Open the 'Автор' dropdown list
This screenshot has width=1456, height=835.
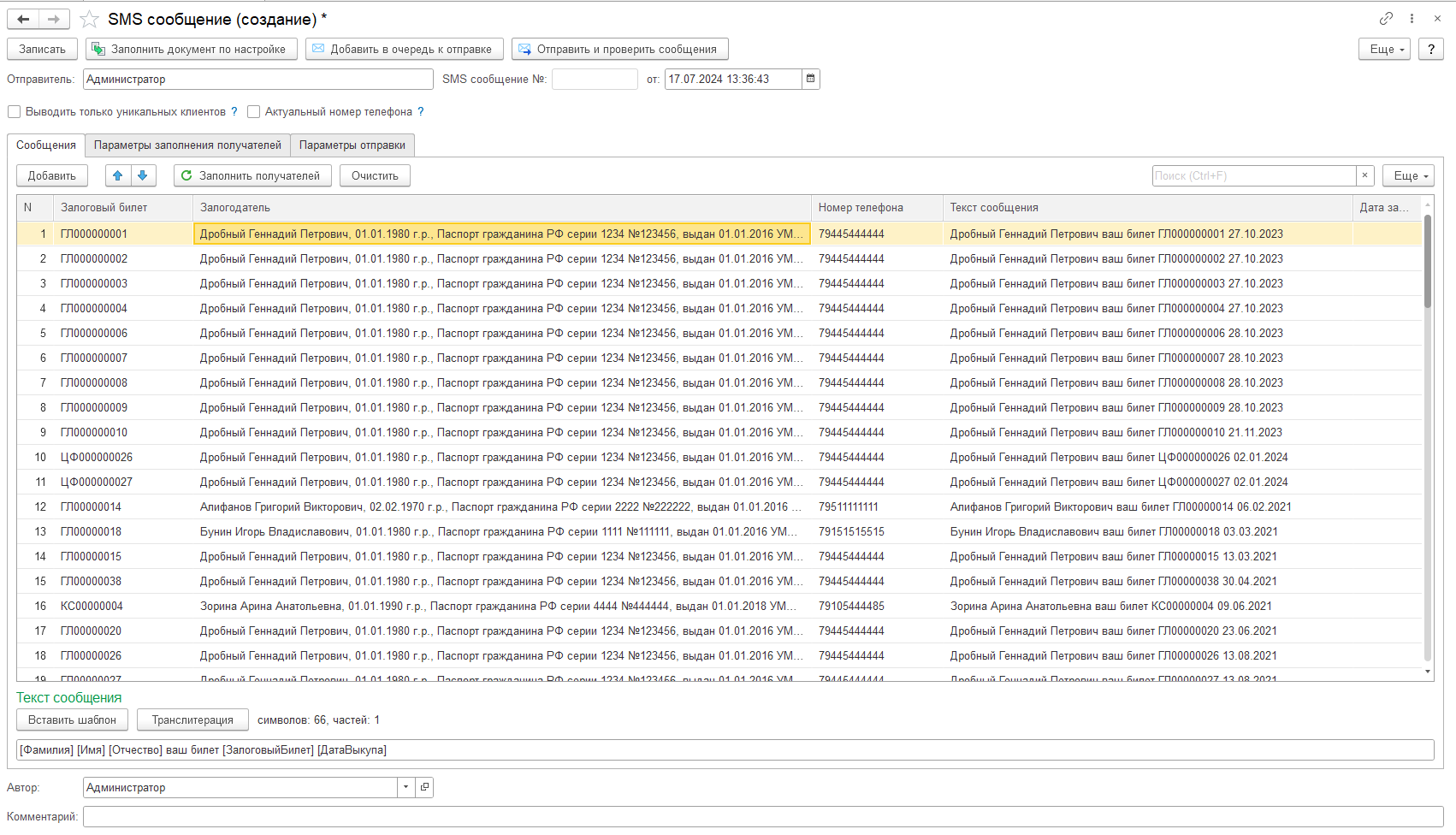pyautogui.click(x=405, y=787)
